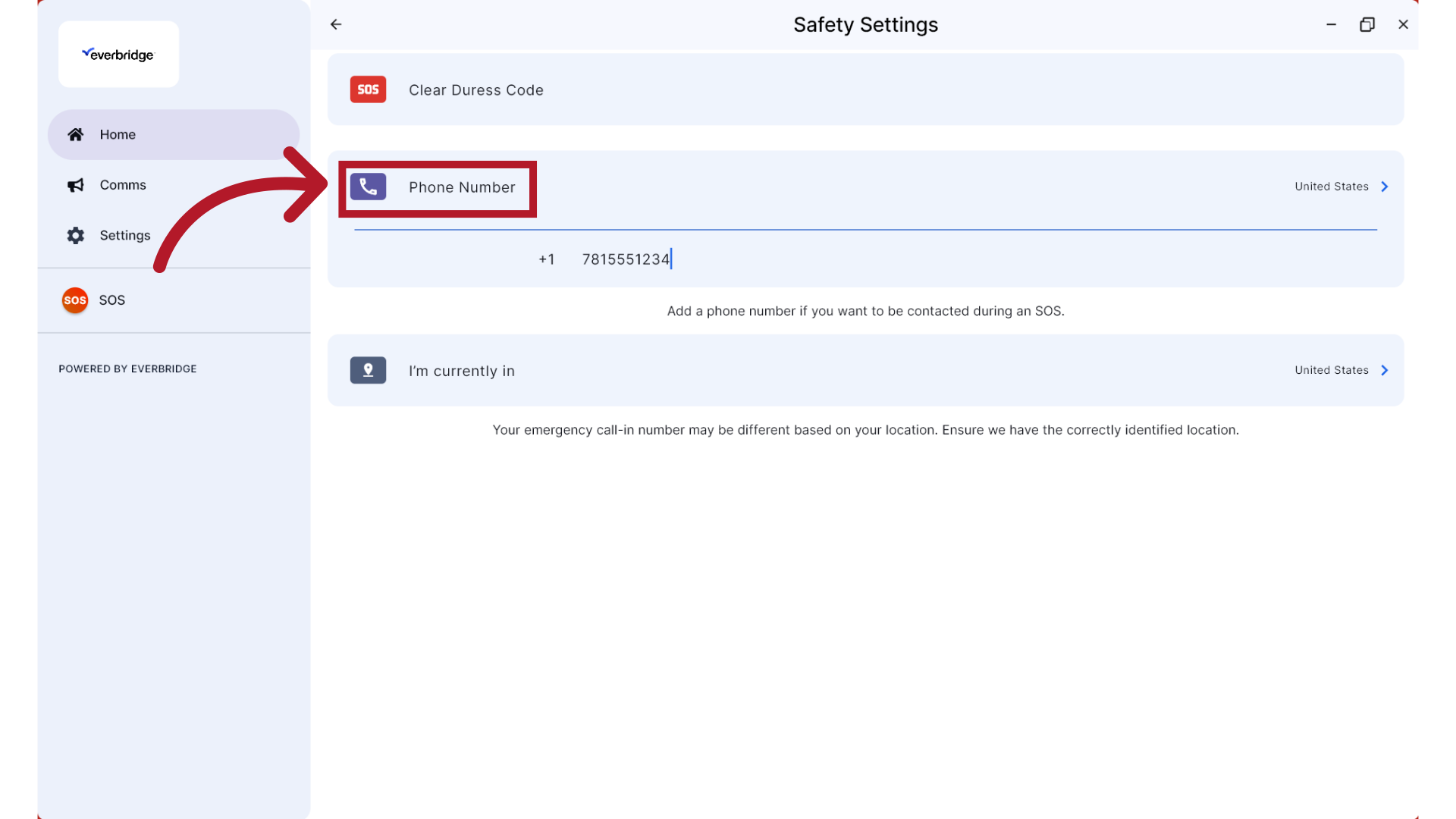Click the Safety Settings title bar
1456x819 pixels.
click(865, 24)
